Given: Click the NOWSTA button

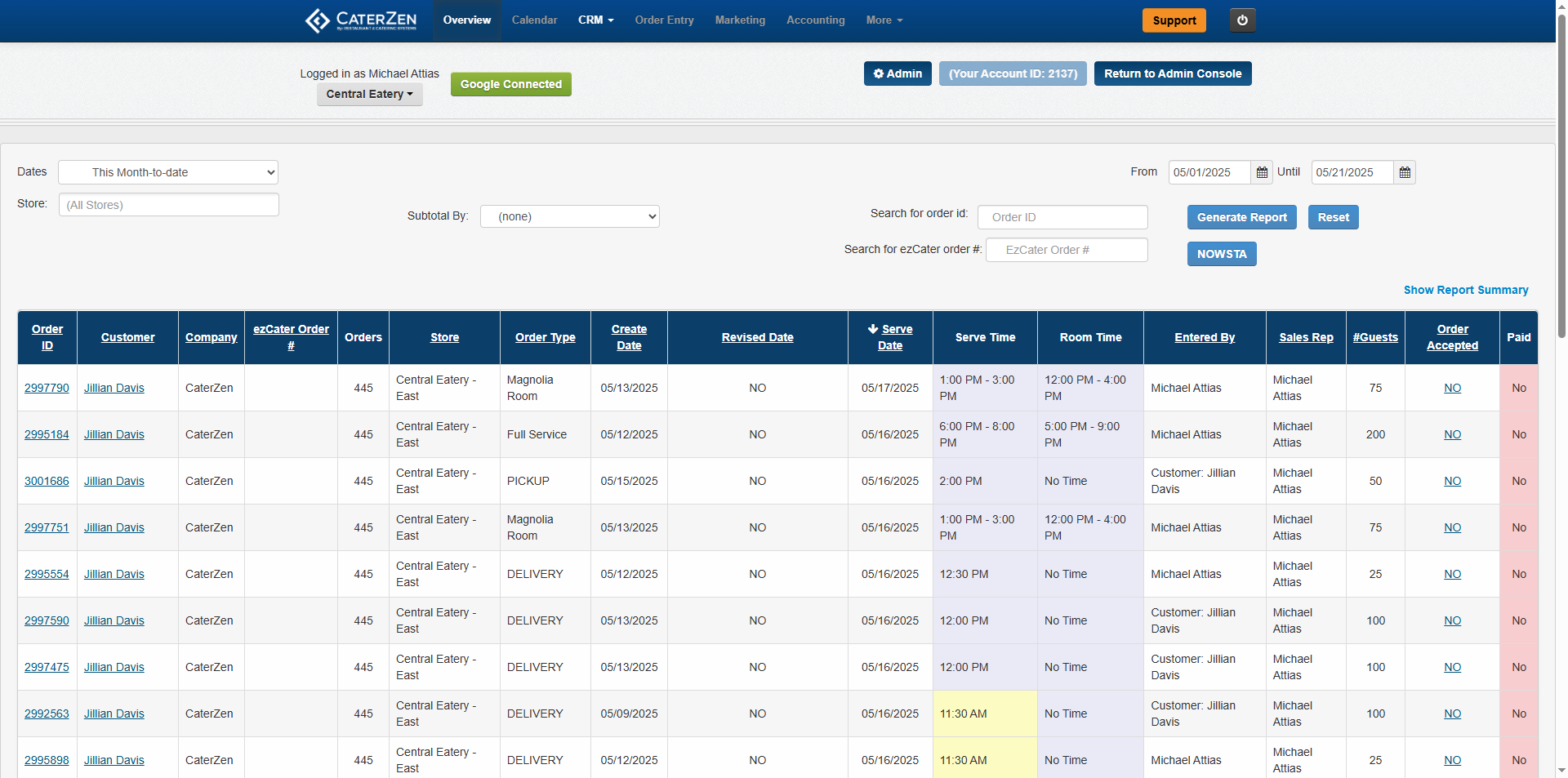Looking at the screenshot, I should point(1221,254).
